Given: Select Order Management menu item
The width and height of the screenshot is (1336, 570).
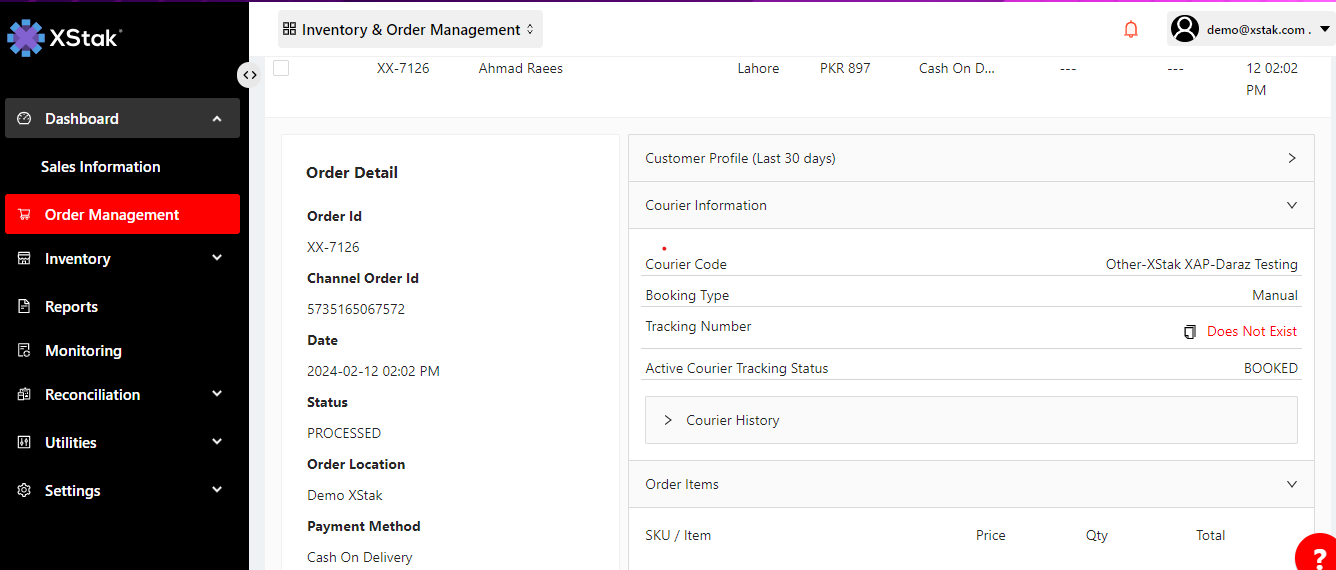Looking at the screenshot, I should [x=112, y=215].
